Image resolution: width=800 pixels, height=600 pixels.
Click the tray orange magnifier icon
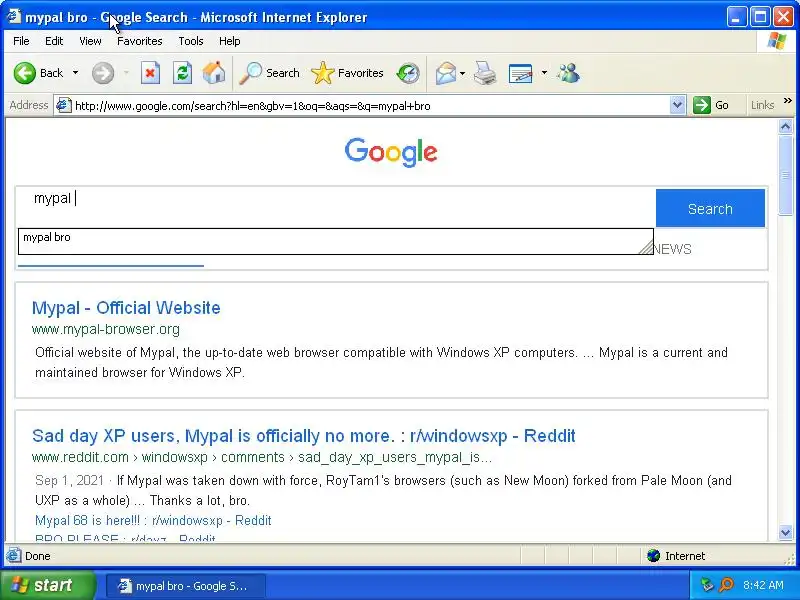pyautogui.click(x=726, y=585)
